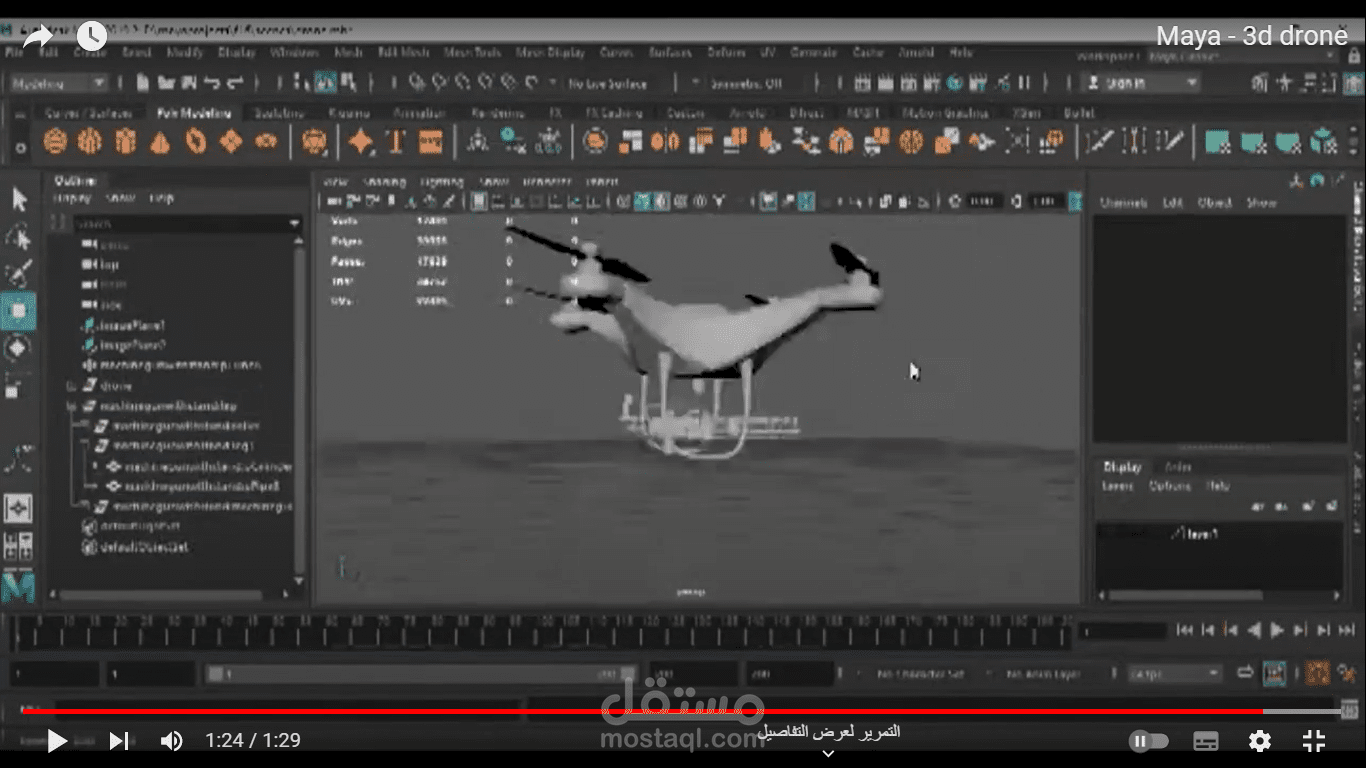Open the Windows menu
This screenshot has height=768, width=1366.
coord(294,53)
